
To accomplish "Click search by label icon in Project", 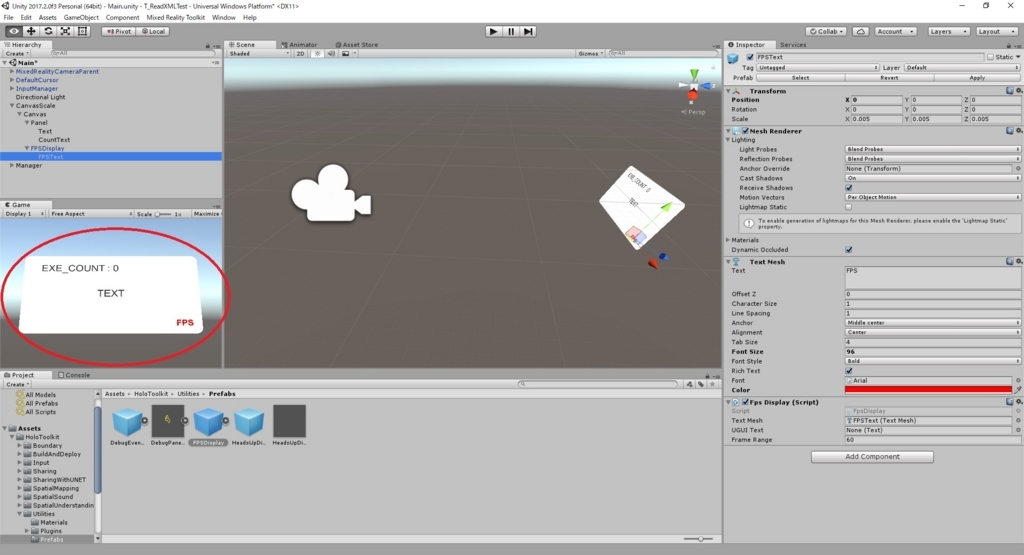I will tap(701, 384).
